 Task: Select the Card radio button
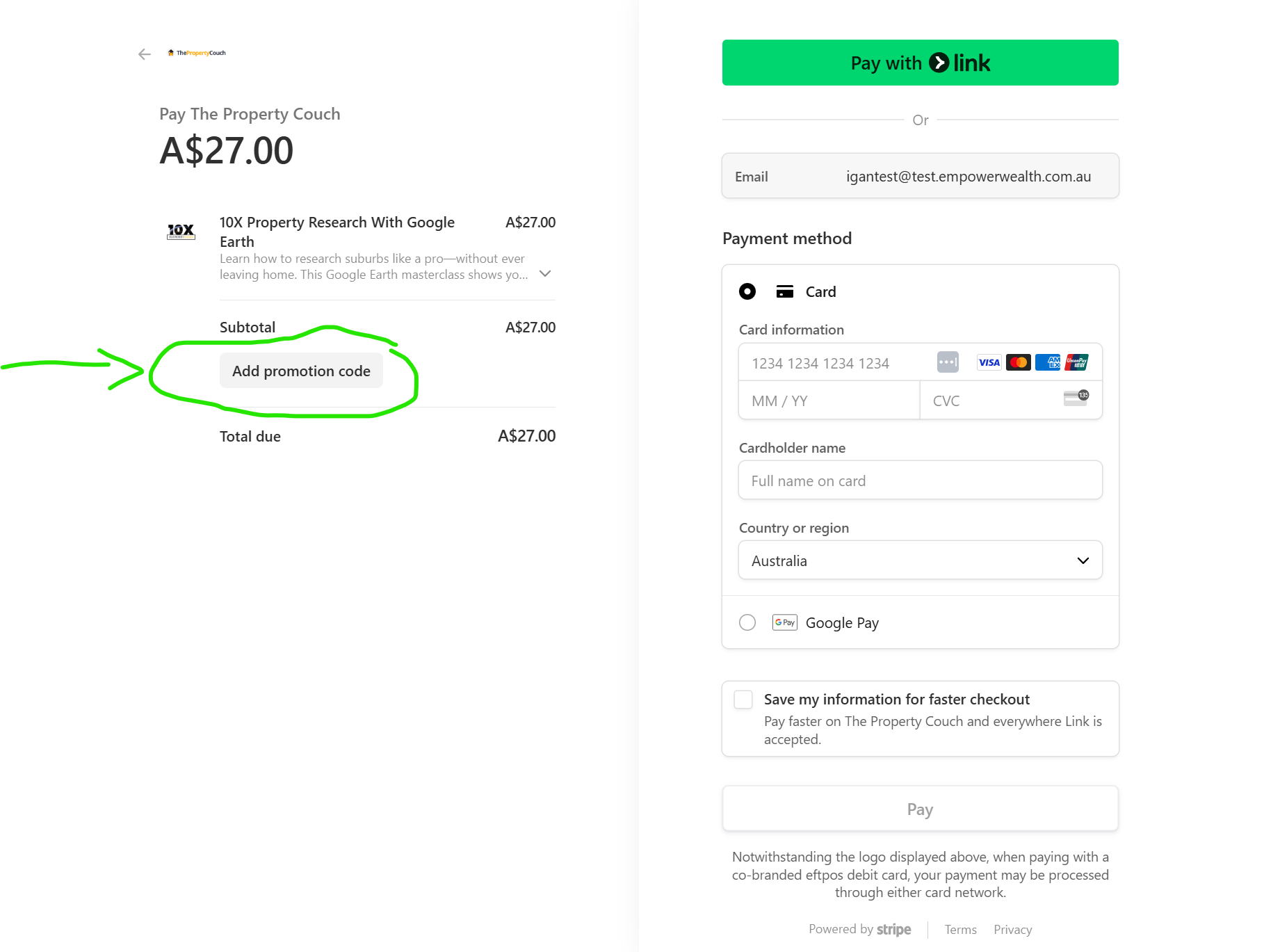747,291
